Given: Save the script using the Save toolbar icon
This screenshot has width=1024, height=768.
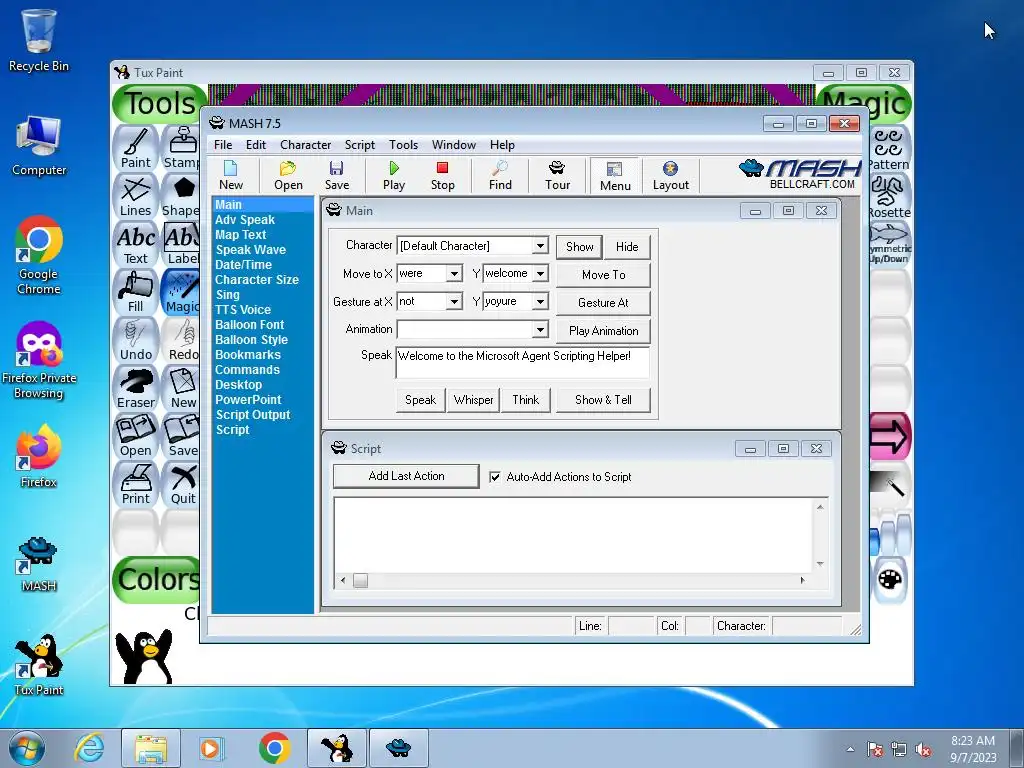Looking at the screenshot, I should click(337, 176).
